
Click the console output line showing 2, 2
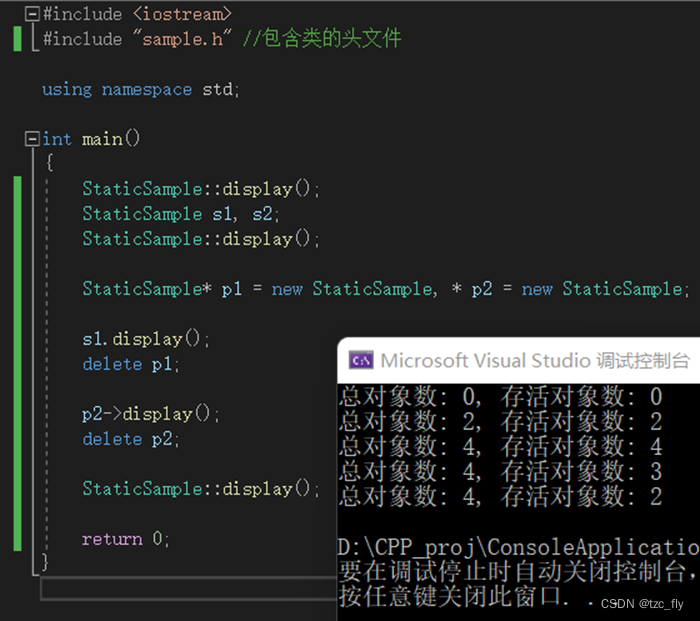500,421
